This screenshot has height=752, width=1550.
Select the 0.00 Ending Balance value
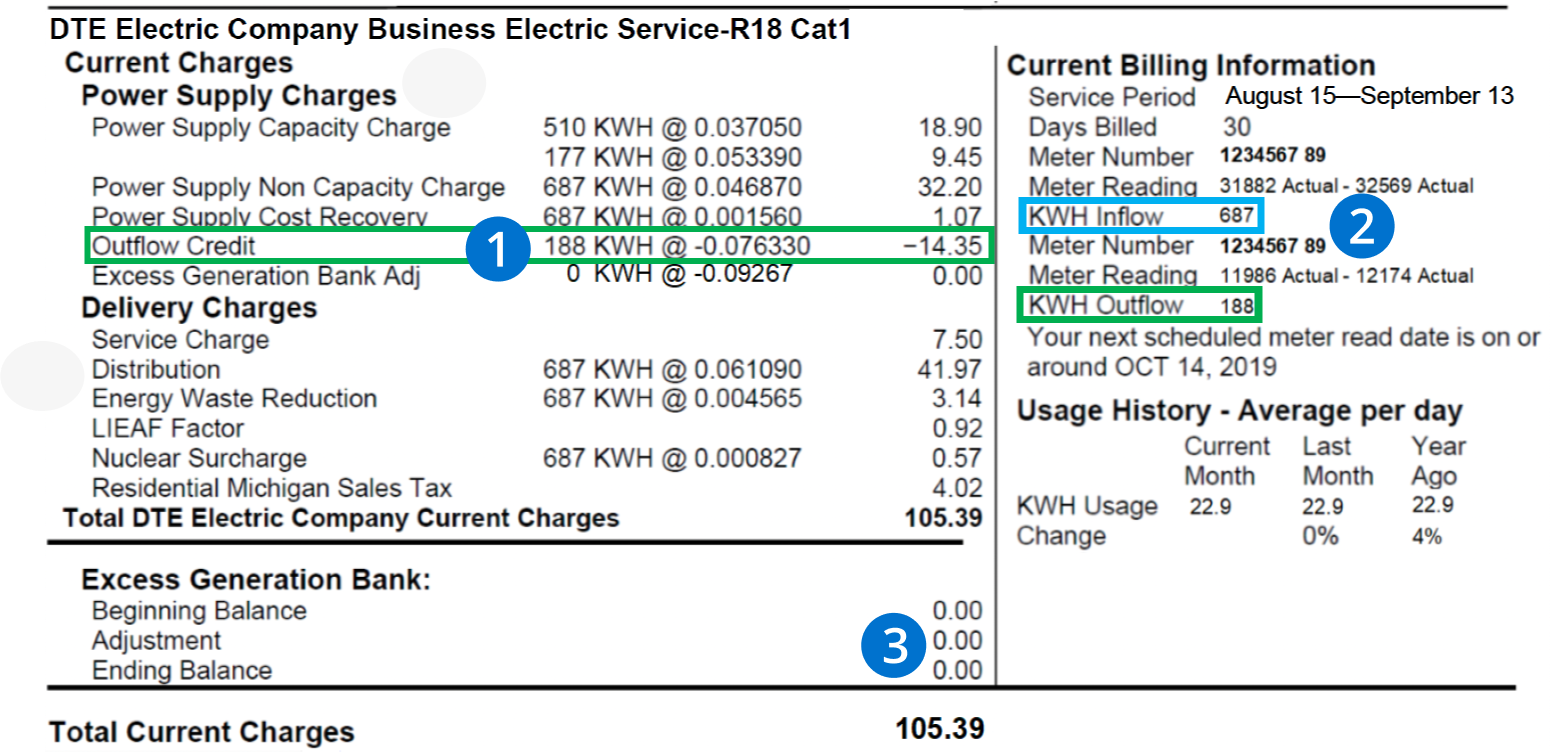point(957,670)
